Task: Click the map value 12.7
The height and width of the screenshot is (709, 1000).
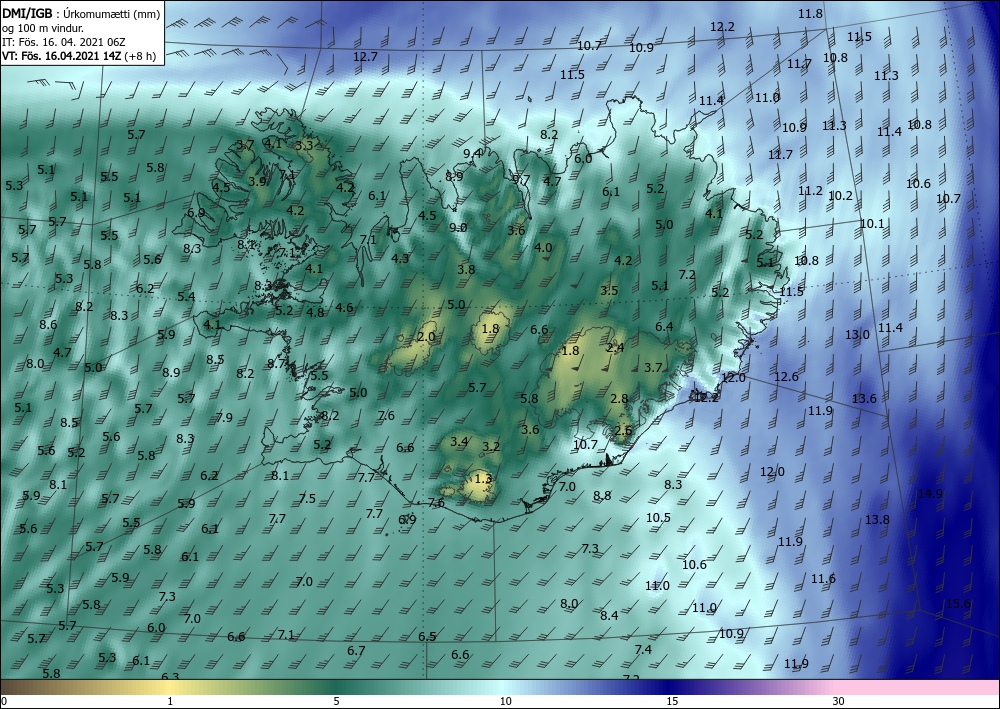Action: pos(365,57)
